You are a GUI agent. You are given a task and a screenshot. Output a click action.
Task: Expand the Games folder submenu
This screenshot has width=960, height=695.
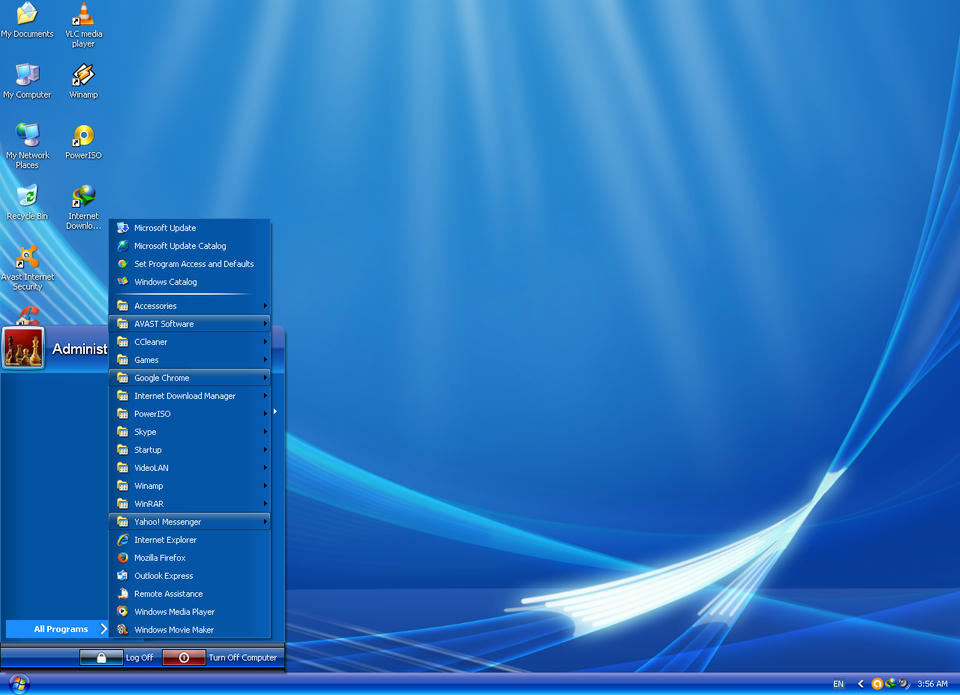(x=190, y=359)
